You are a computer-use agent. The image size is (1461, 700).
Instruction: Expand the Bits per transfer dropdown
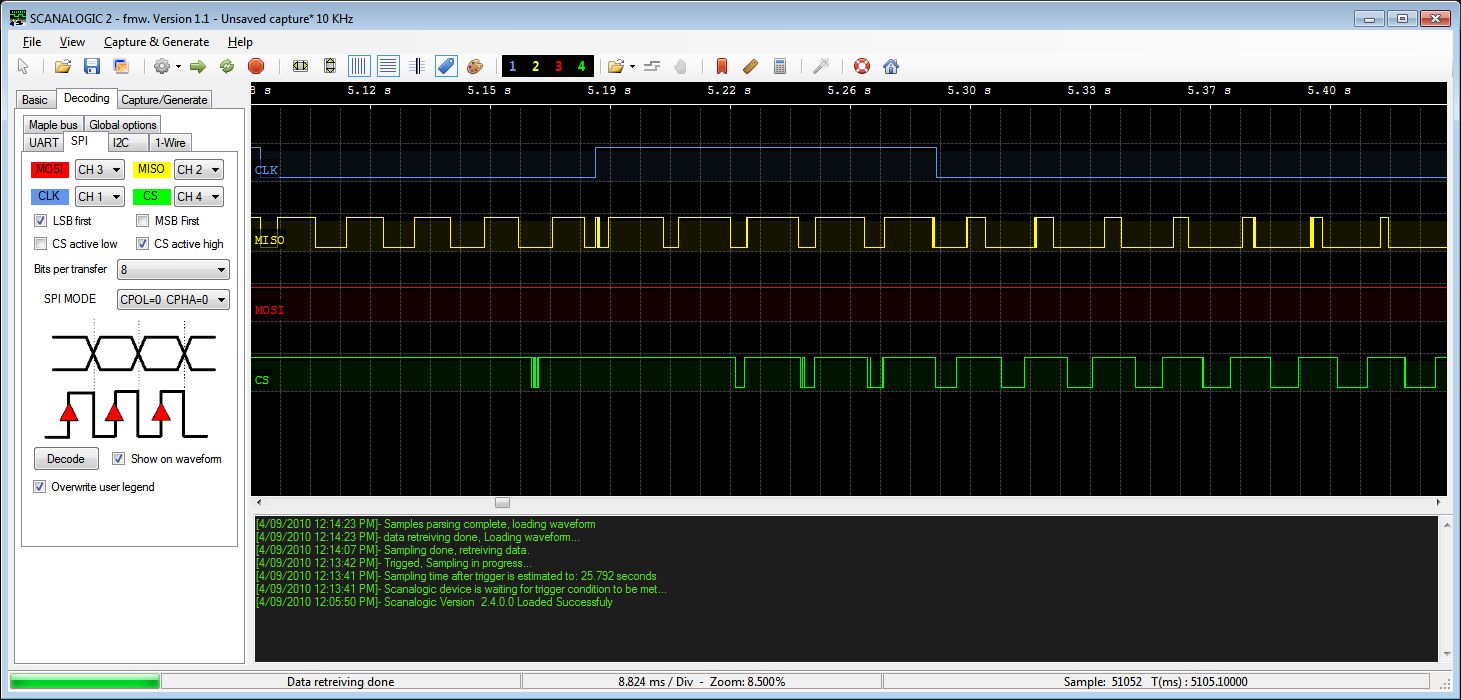point(173,269)
